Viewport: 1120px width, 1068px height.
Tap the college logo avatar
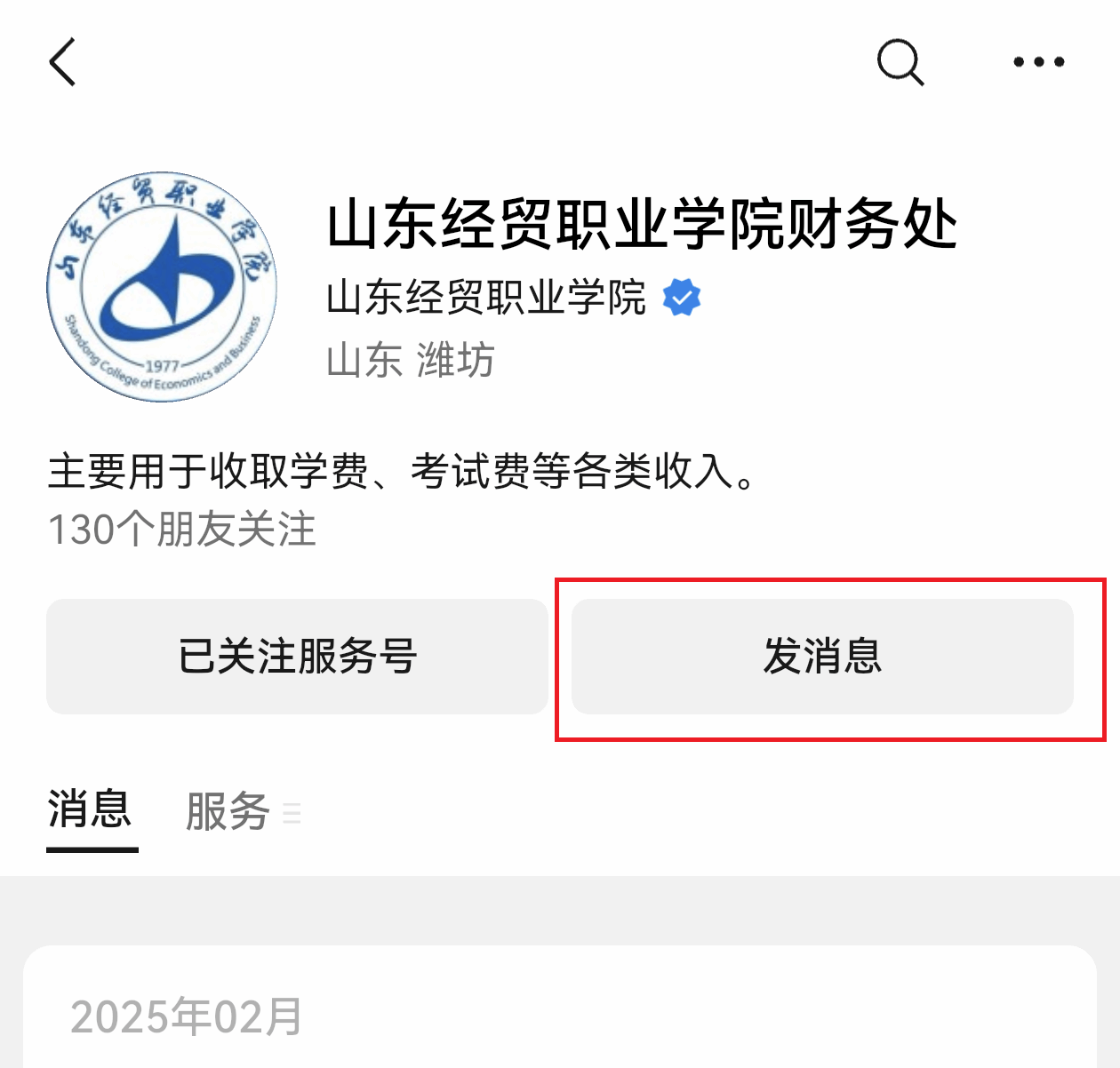click(162, 287)
